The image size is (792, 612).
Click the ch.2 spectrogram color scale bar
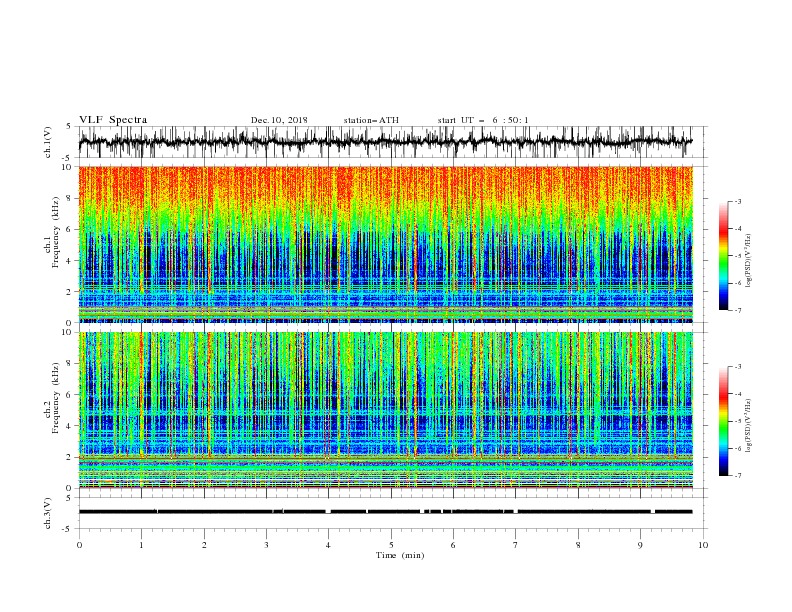723,421
